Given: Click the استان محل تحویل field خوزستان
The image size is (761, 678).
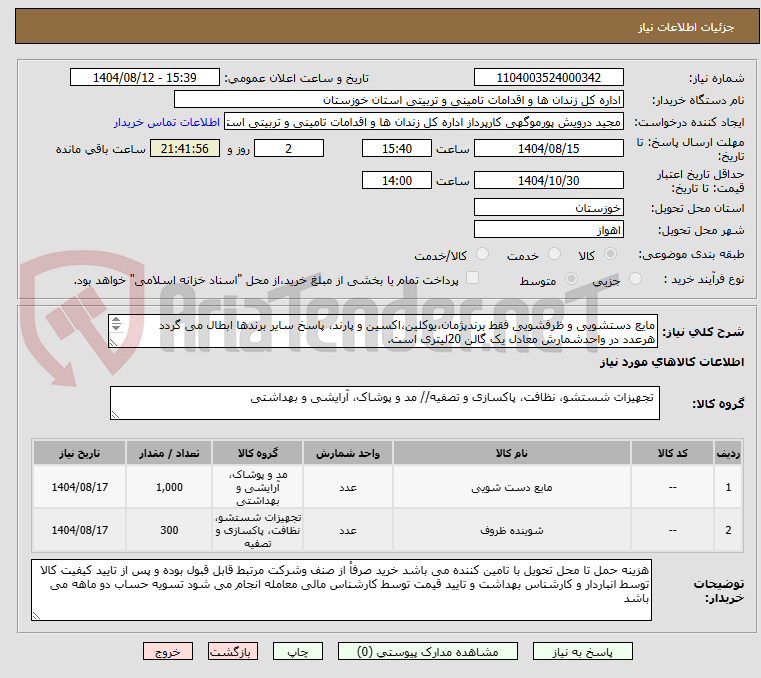Looking at the screenshot, I should click(548, 208).
